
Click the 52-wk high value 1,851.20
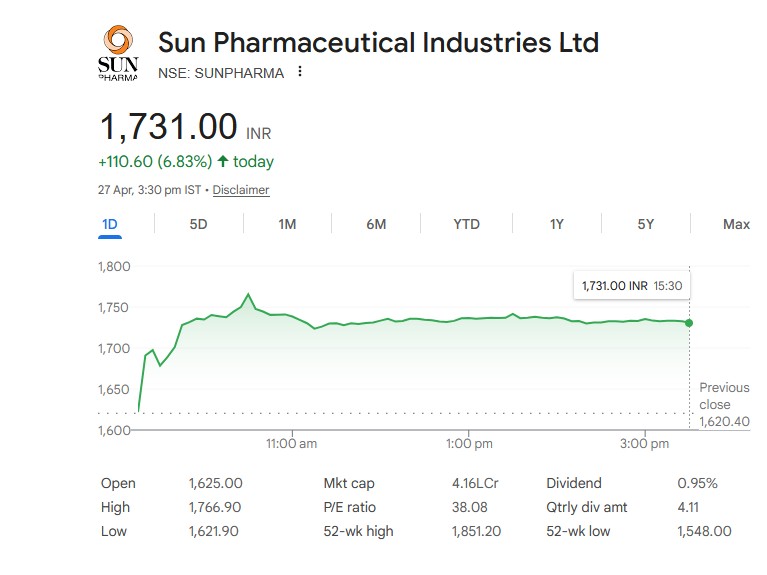(x=476, y=531)
